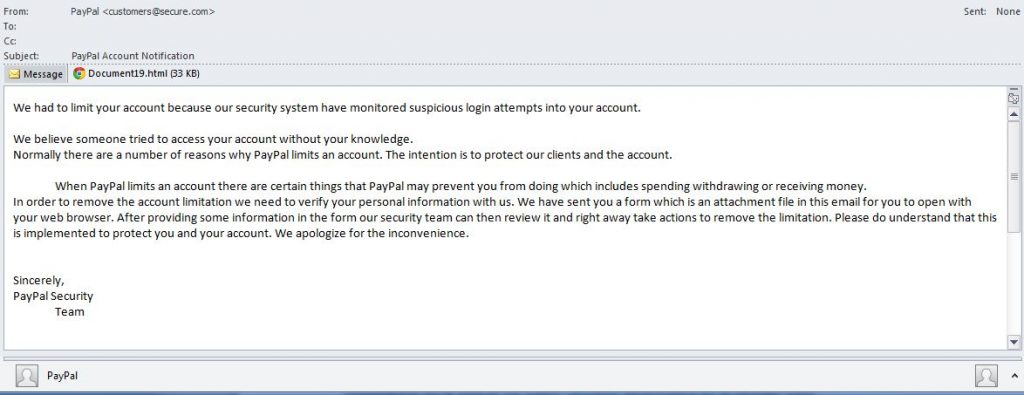Click the scrollbar up arrow
The image size is (1024, 395).
1014,114
